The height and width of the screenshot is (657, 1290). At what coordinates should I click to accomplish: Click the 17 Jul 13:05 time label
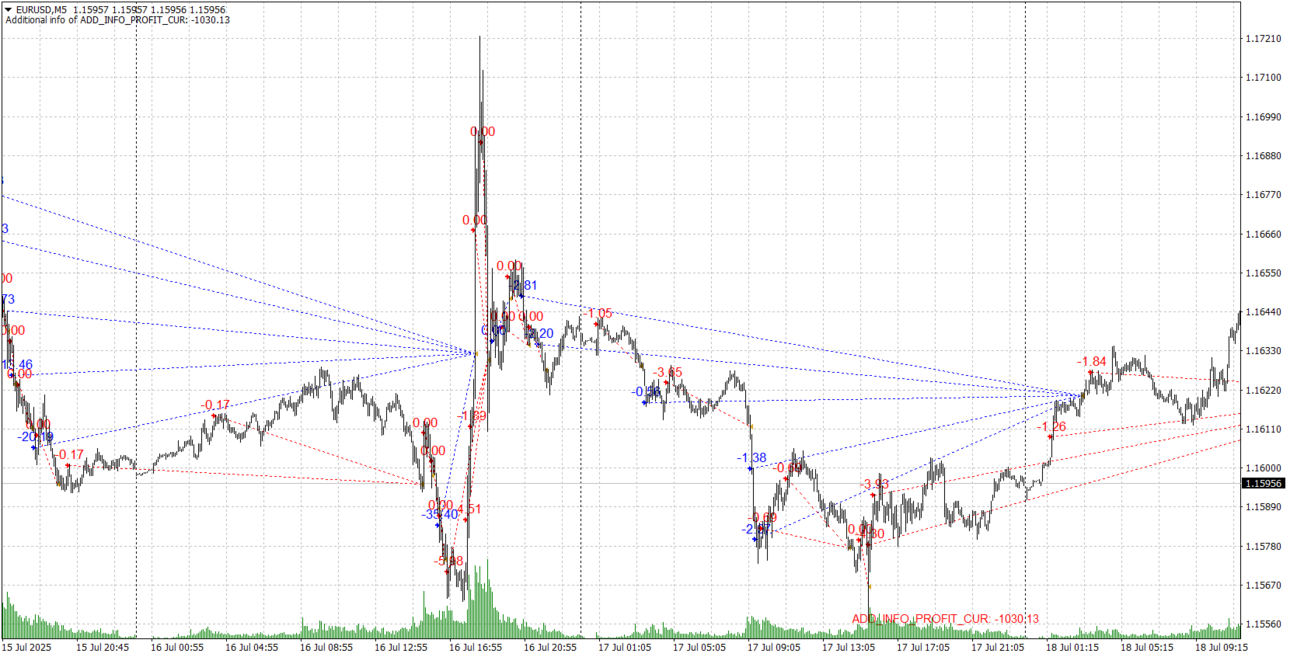pos(849,647)
